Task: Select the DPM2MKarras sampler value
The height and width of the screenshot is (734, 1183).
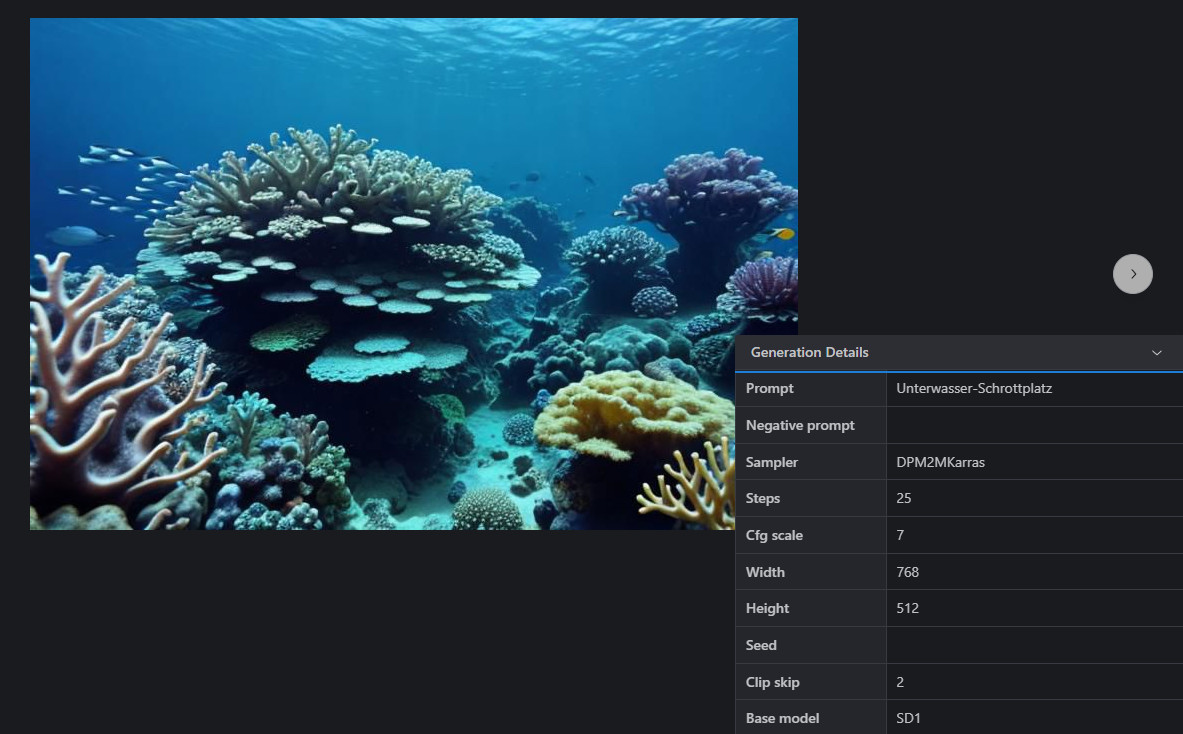Action: click(940, 462)
